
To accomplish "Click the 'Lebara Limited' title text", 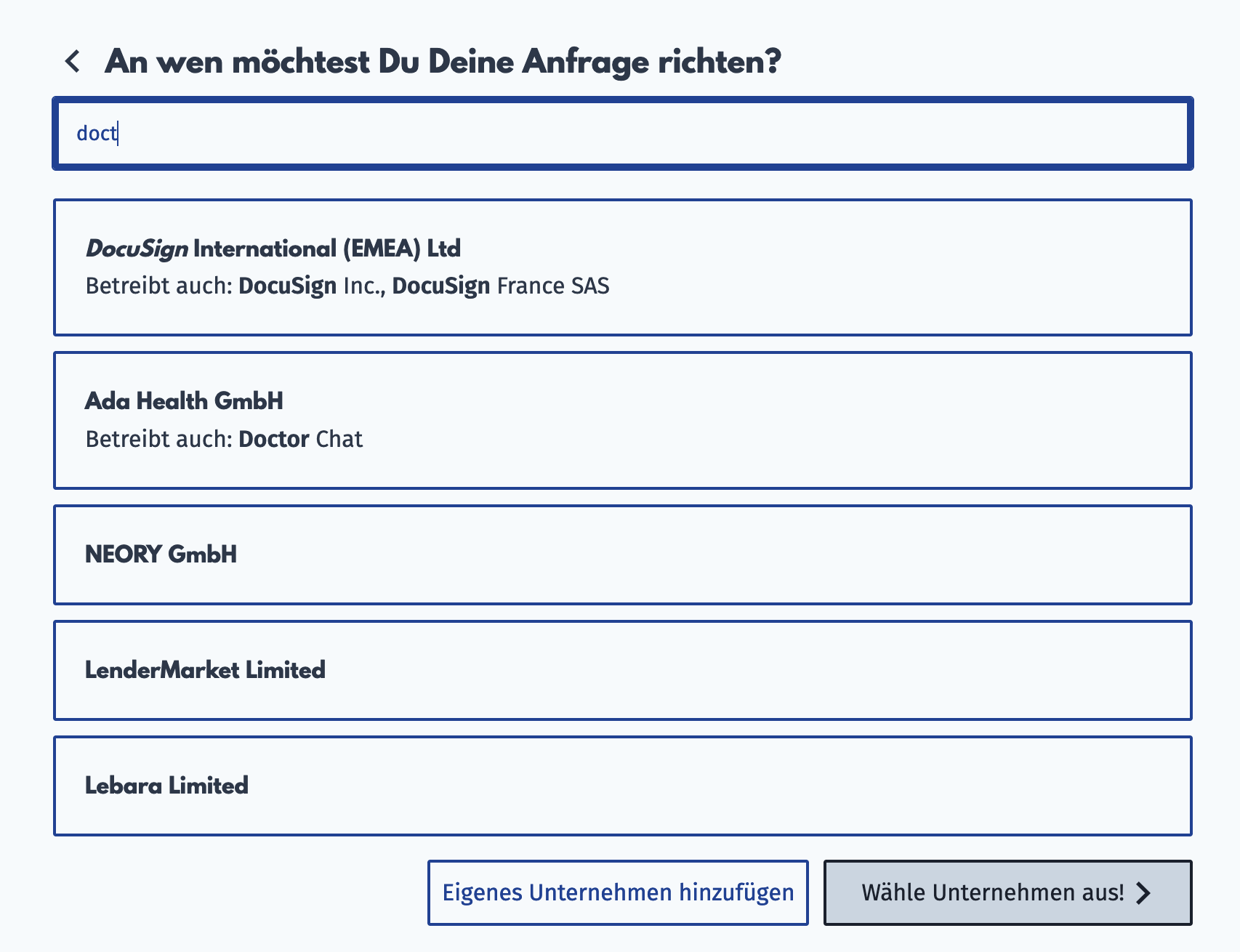I will click(166, 786).
